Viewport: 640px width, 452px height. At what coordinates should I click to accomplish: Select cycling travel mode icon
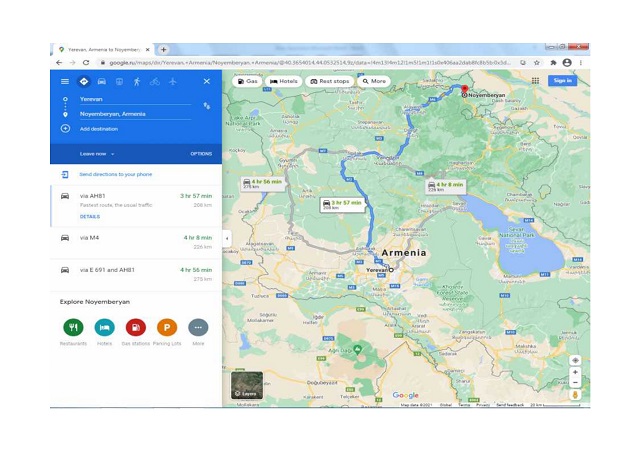155,81
